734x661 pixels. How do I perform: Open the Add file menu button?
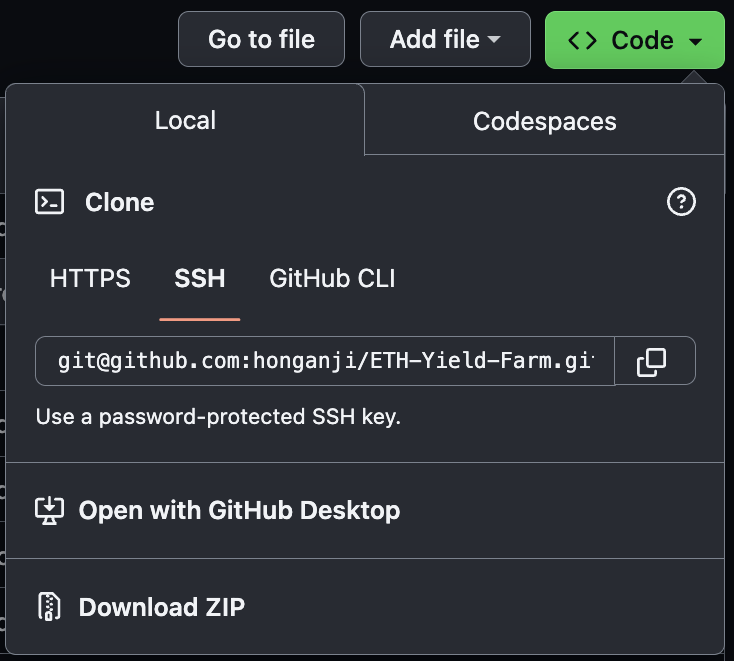[x=445, y=39]
